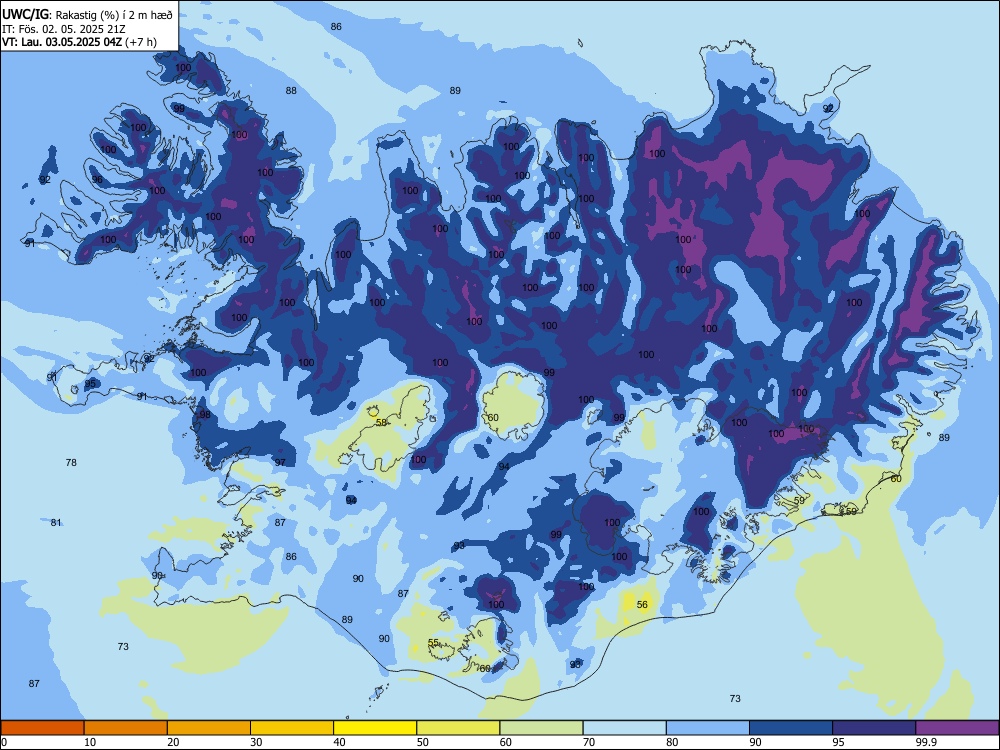1000x750 pixels.
Task: Select the bright yellow 40–50 legend swatch
Action: click(x=375, y=728)
